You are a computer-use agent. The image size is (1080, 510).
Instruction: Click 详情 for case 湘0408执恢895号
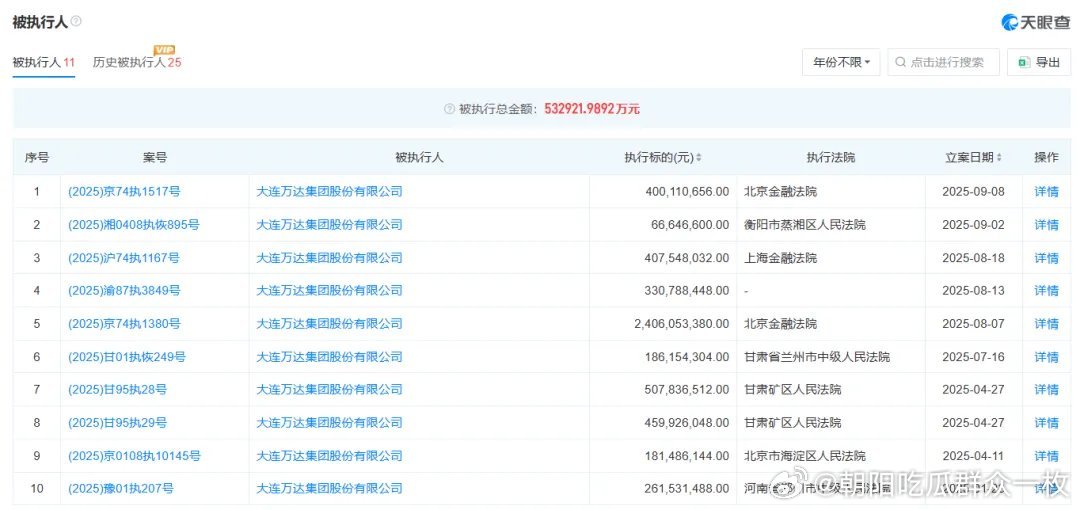1046,225
